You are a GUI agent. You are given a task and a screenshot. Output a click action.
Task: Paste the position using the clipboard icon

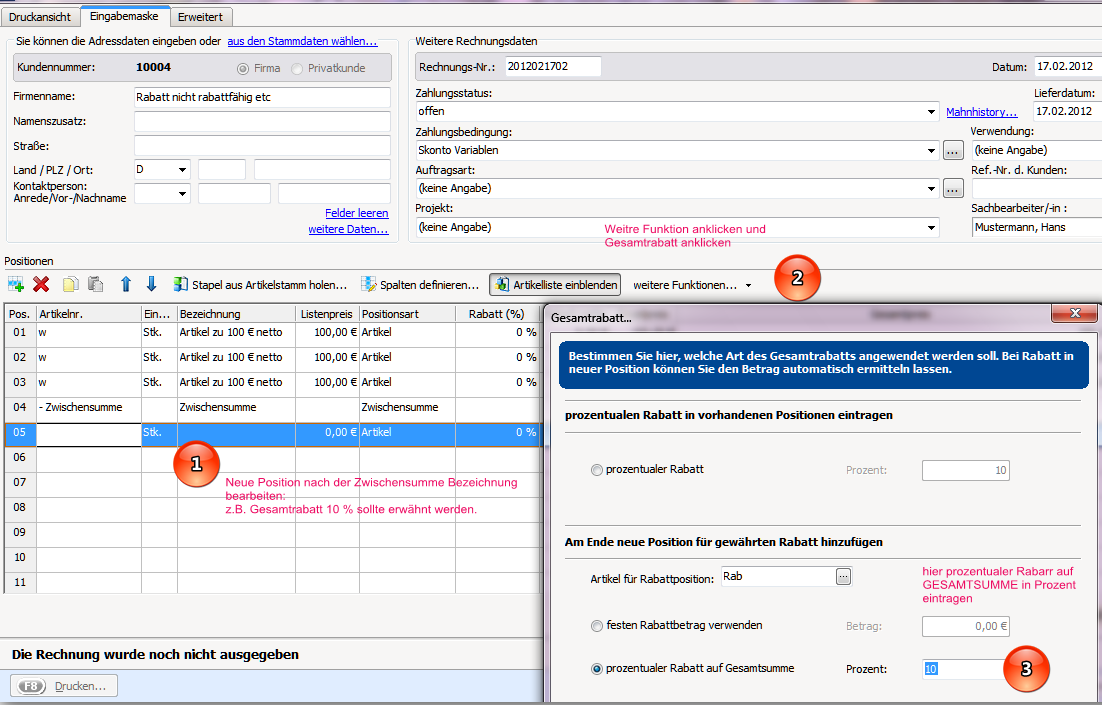coord(96,285)
